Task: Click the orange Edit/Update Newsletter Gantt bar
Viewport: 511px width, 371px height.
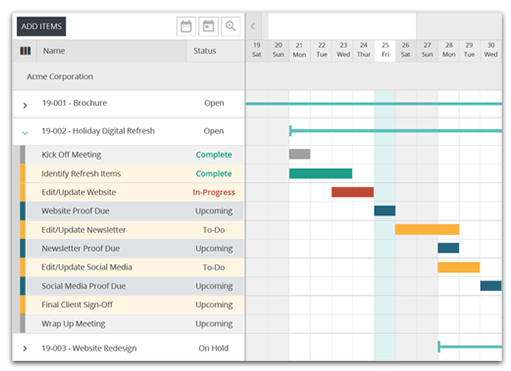Action: tap(427, 229)
